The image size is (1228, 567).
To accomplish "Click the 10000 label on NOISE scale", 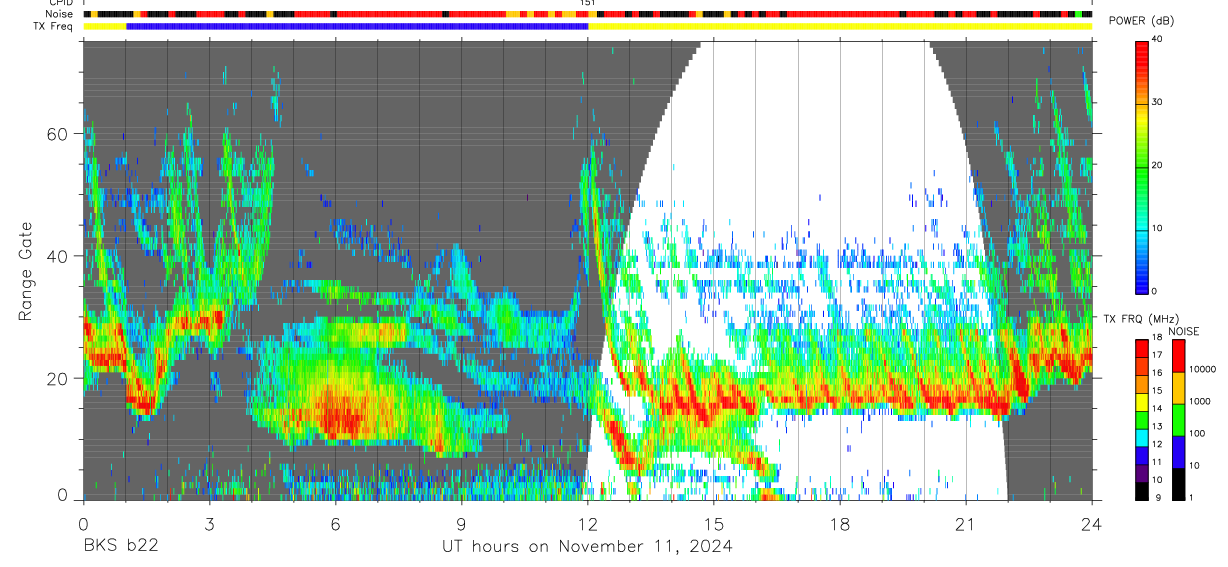I will coord(1201,369).
